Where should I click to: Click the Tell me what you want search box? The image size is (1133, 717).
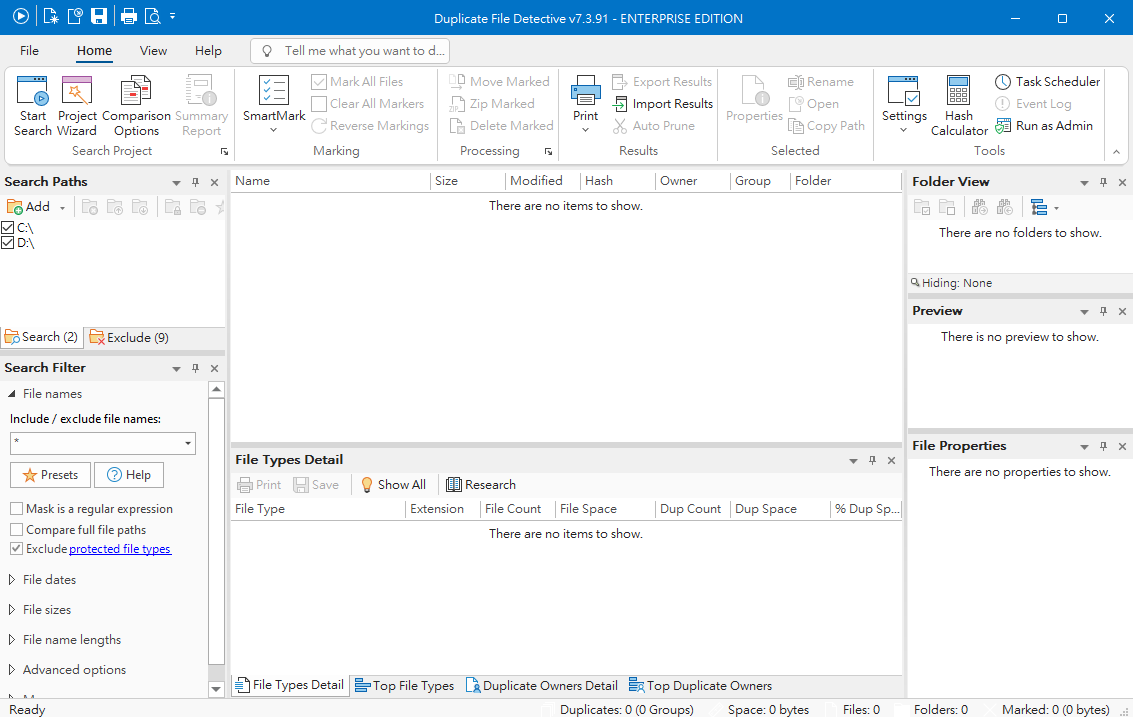pos(350,51)
